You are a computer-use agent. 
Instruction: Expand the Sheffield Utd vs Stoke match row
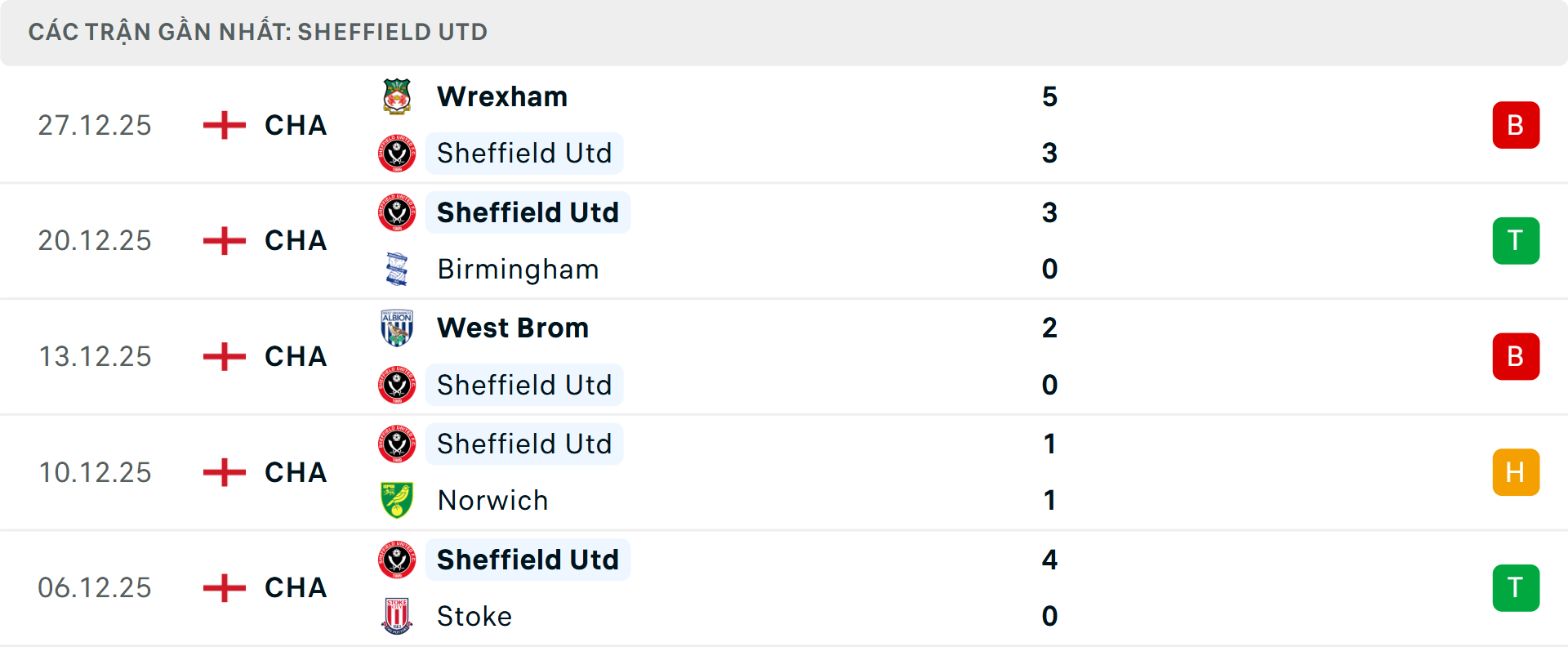point(784,587)
